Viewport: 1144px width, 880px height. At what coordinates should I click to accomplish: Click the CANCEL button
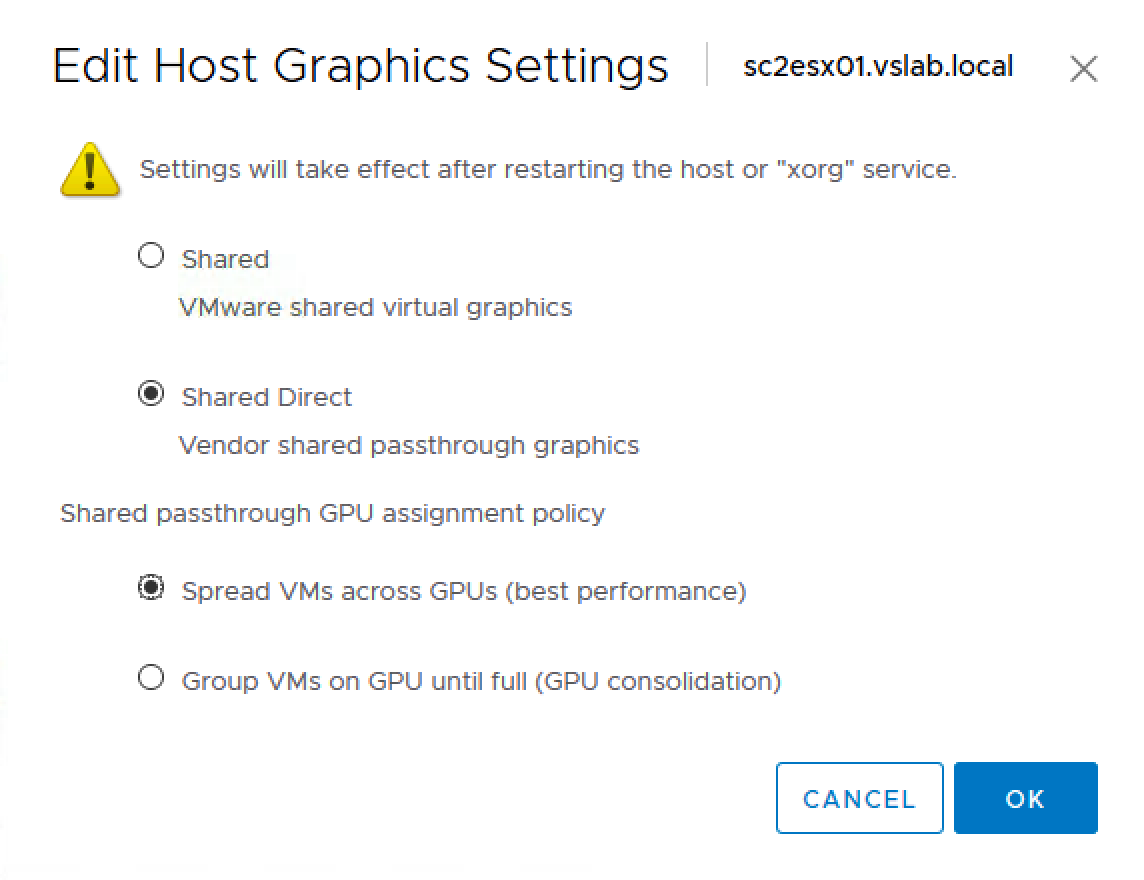click(859, 798)
